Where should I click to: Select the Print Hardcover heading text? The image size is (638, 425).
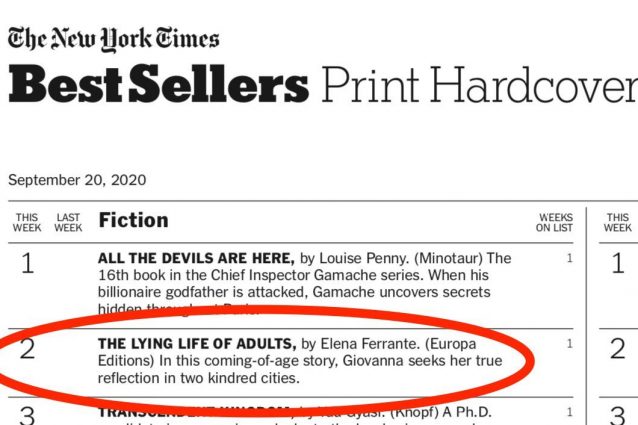click(478, 87)
